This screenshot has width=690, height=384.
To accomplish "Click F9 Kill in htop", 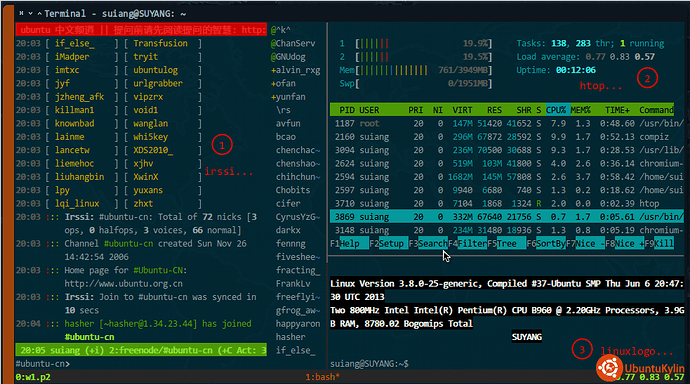I will tap(659, 244).
